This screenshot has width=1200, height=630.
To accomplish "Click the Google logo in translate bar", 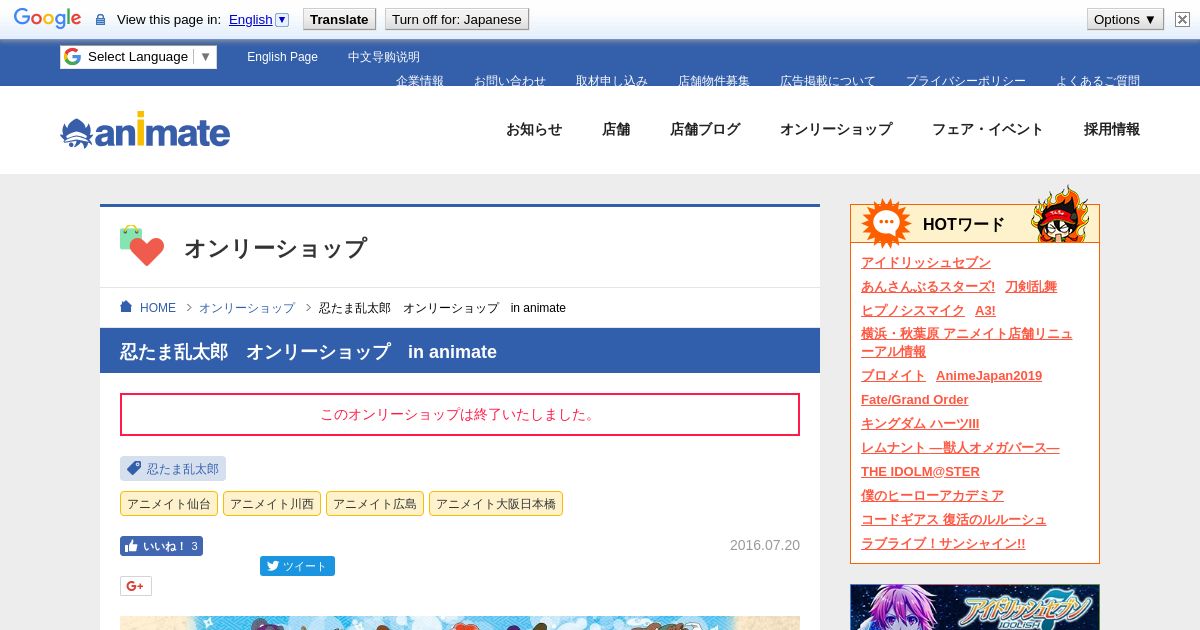I will click(47, 18).
